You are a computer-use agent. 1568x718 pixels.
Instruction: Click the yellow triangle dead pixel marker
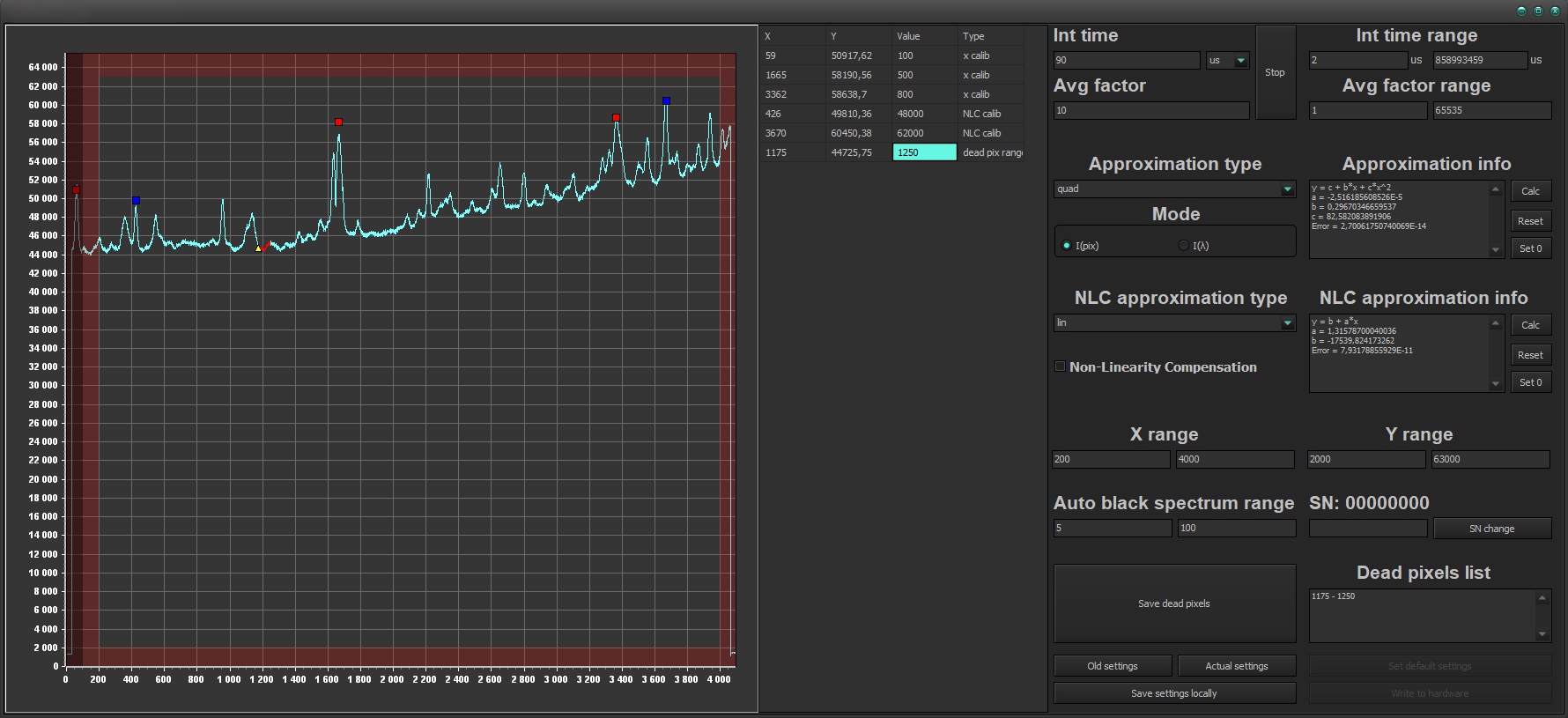[x=258, y=249]
